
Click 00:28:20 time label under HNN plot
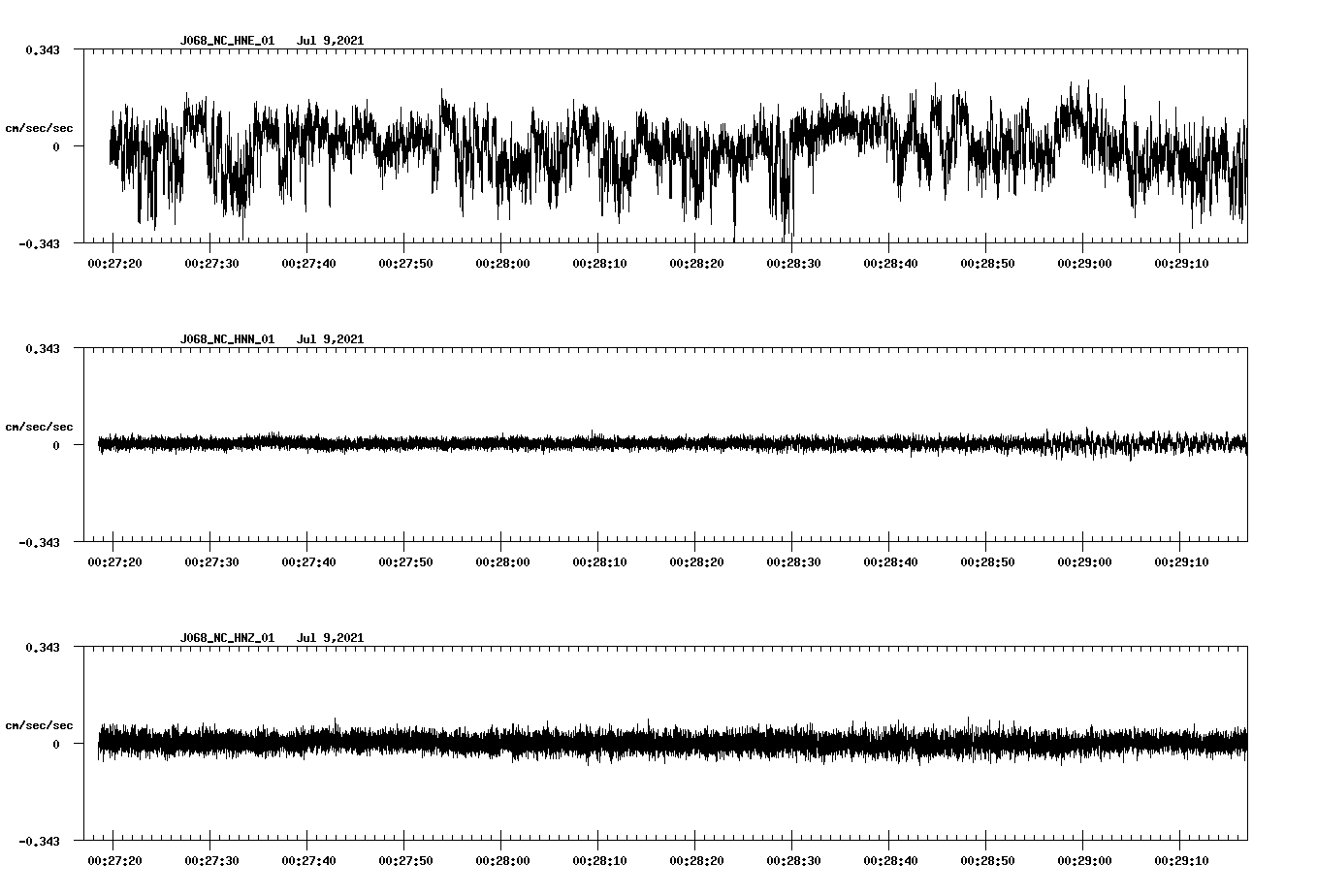pyautogui.click(x=696, y=561)
